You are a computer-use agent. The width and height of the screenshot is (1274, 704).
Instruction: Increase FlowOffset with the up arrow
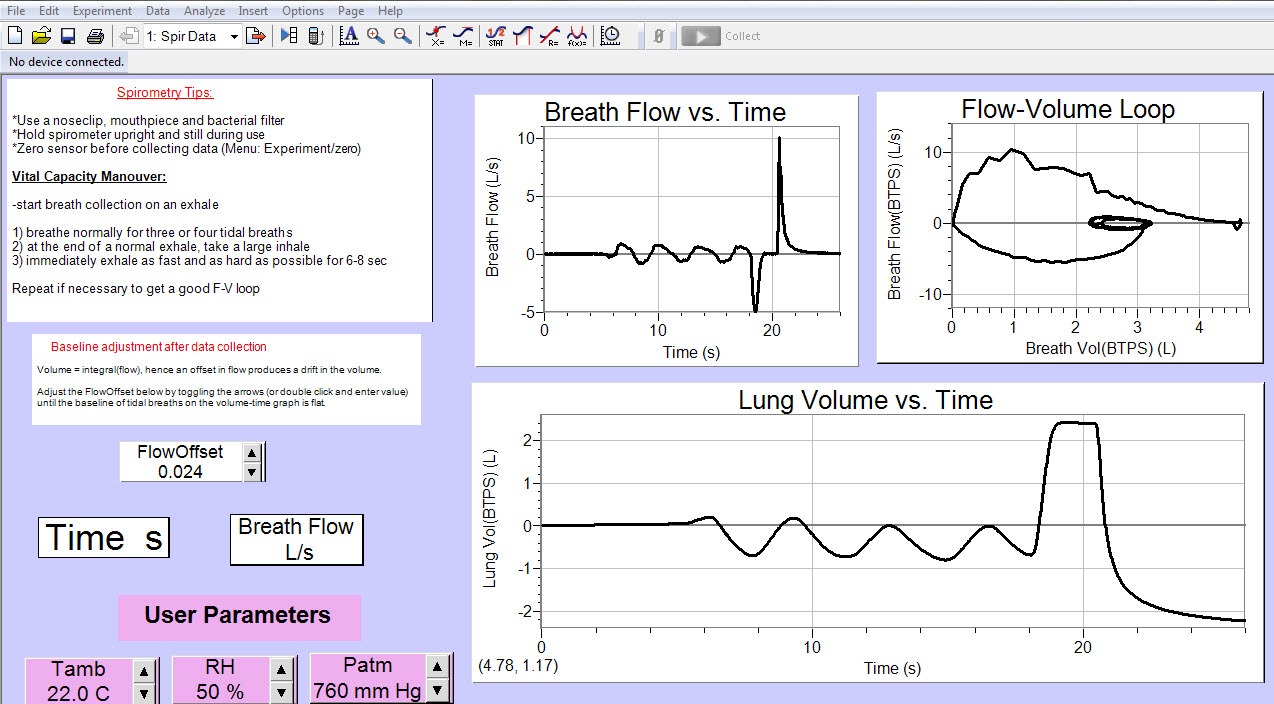252,453
